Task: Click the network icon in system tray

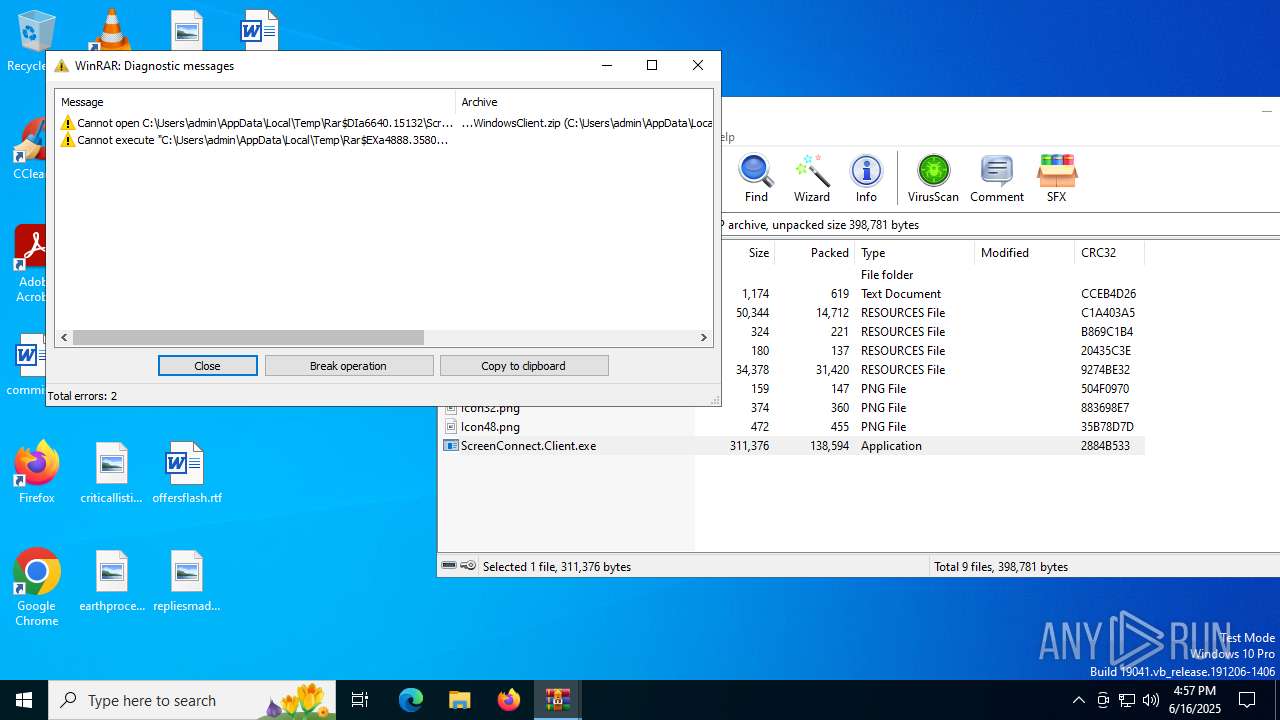Action: (1127, 700)
